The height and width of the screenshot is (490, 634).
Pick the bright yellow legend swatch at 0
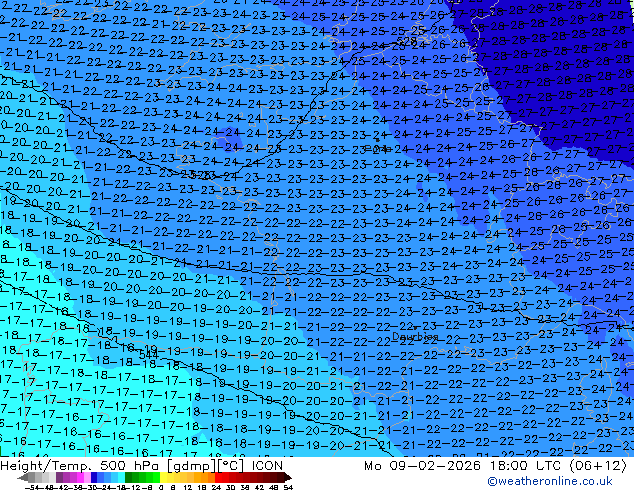163,477
